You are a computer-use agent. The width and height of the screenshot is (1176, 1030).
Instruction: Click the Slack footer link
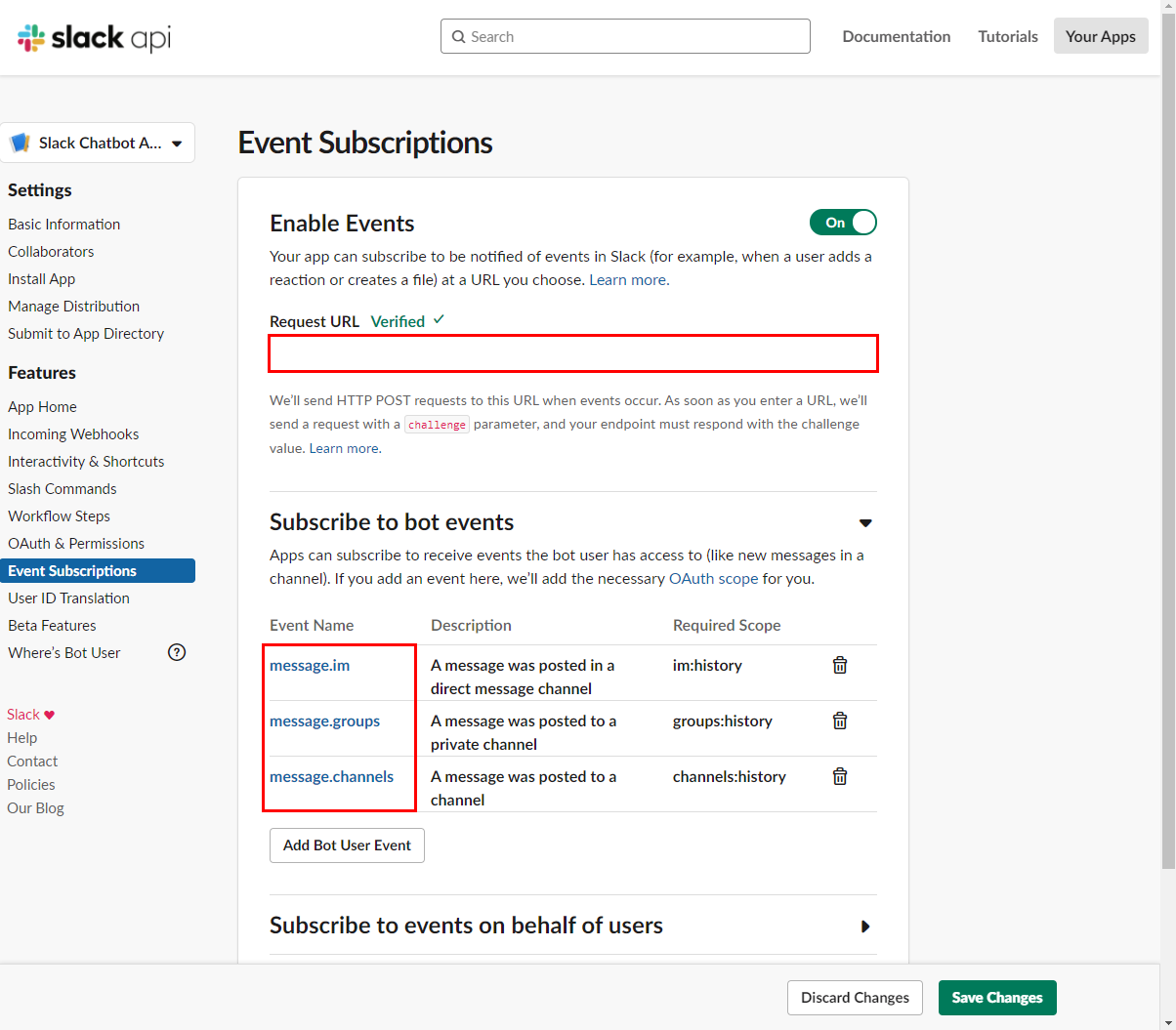coord(23,715)
